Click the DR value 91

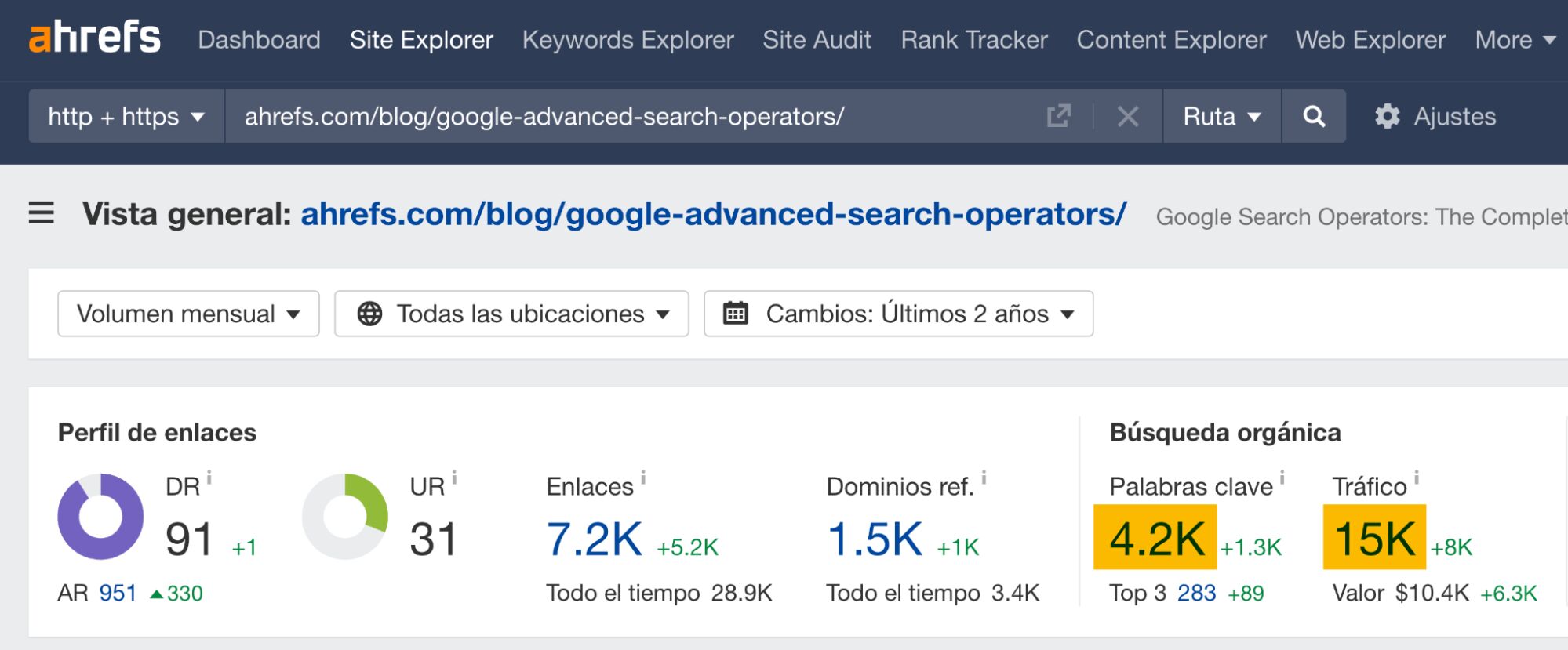click(189, 539)
